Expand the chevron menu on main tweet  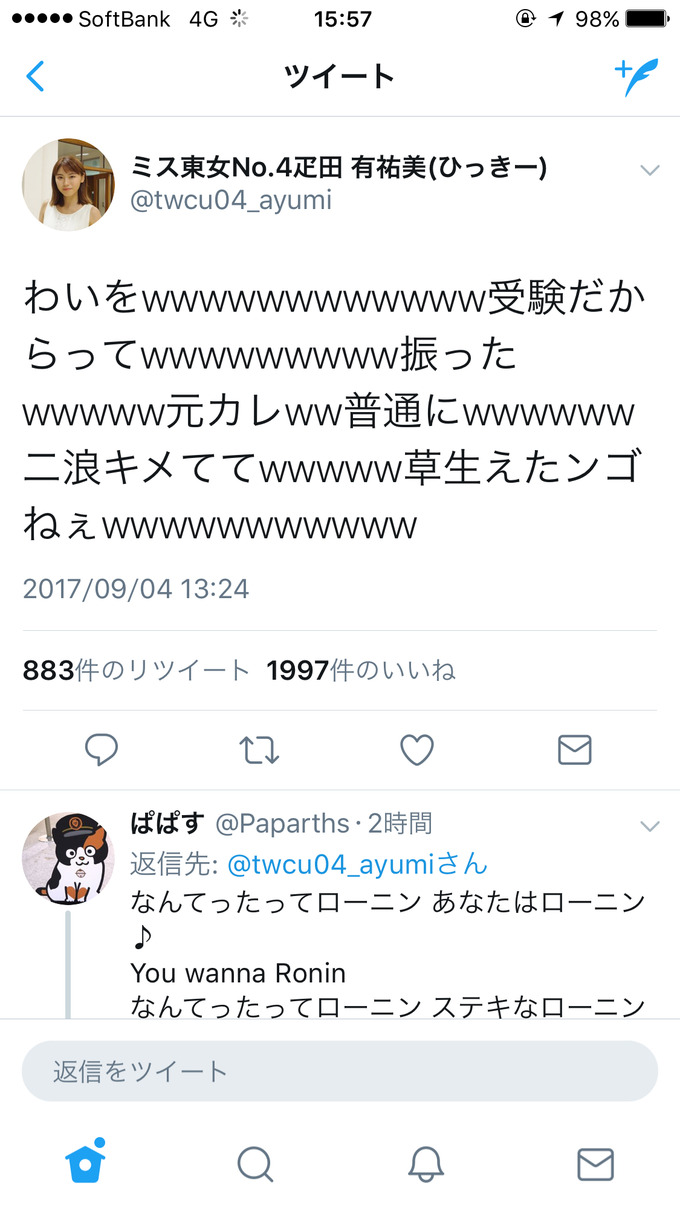(650, 170)
